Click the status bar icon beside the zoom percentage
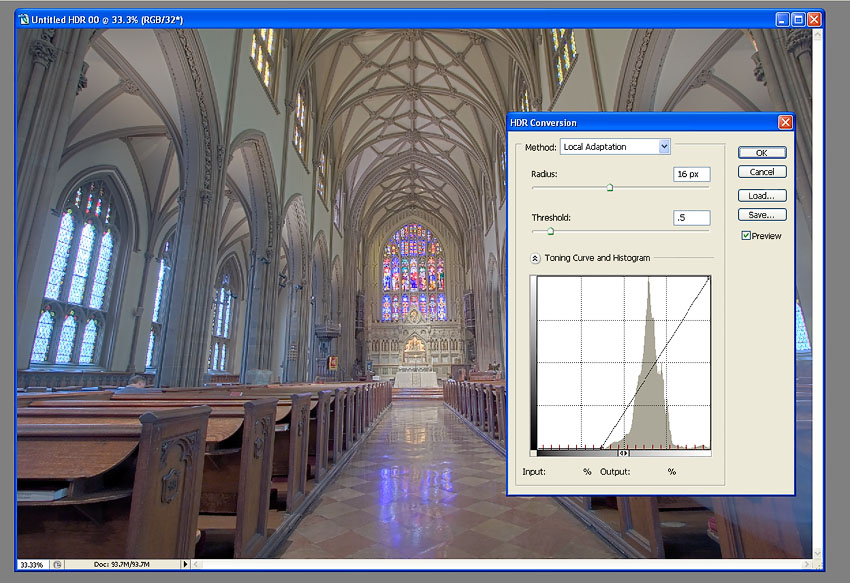The height and width of the screenshot is (583, 850). (59, 565)
